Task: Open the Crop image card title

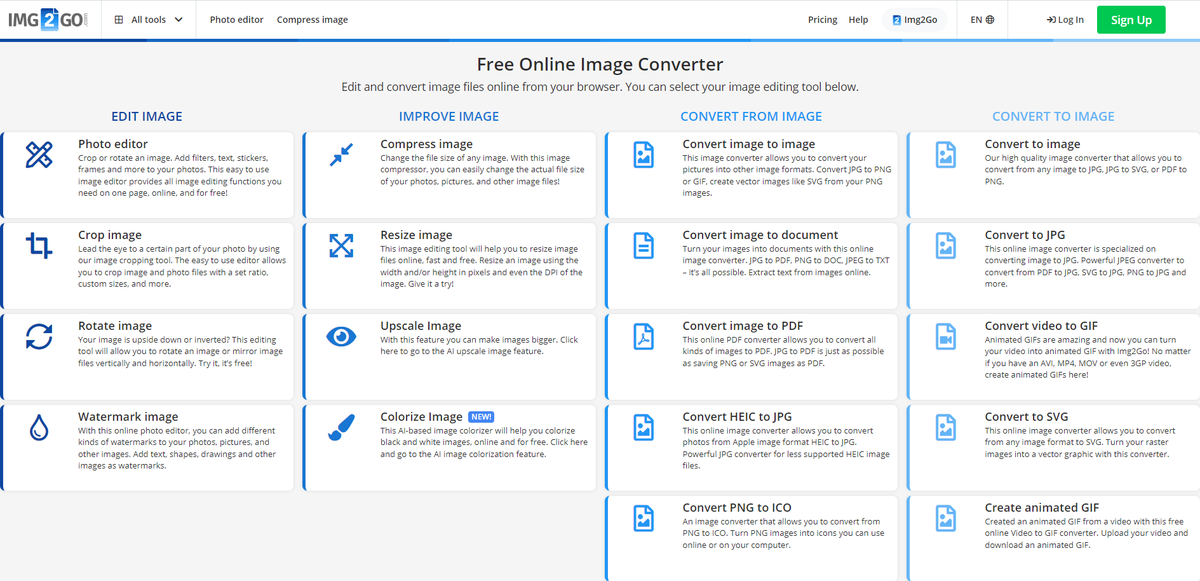Action: click(110, 235)
